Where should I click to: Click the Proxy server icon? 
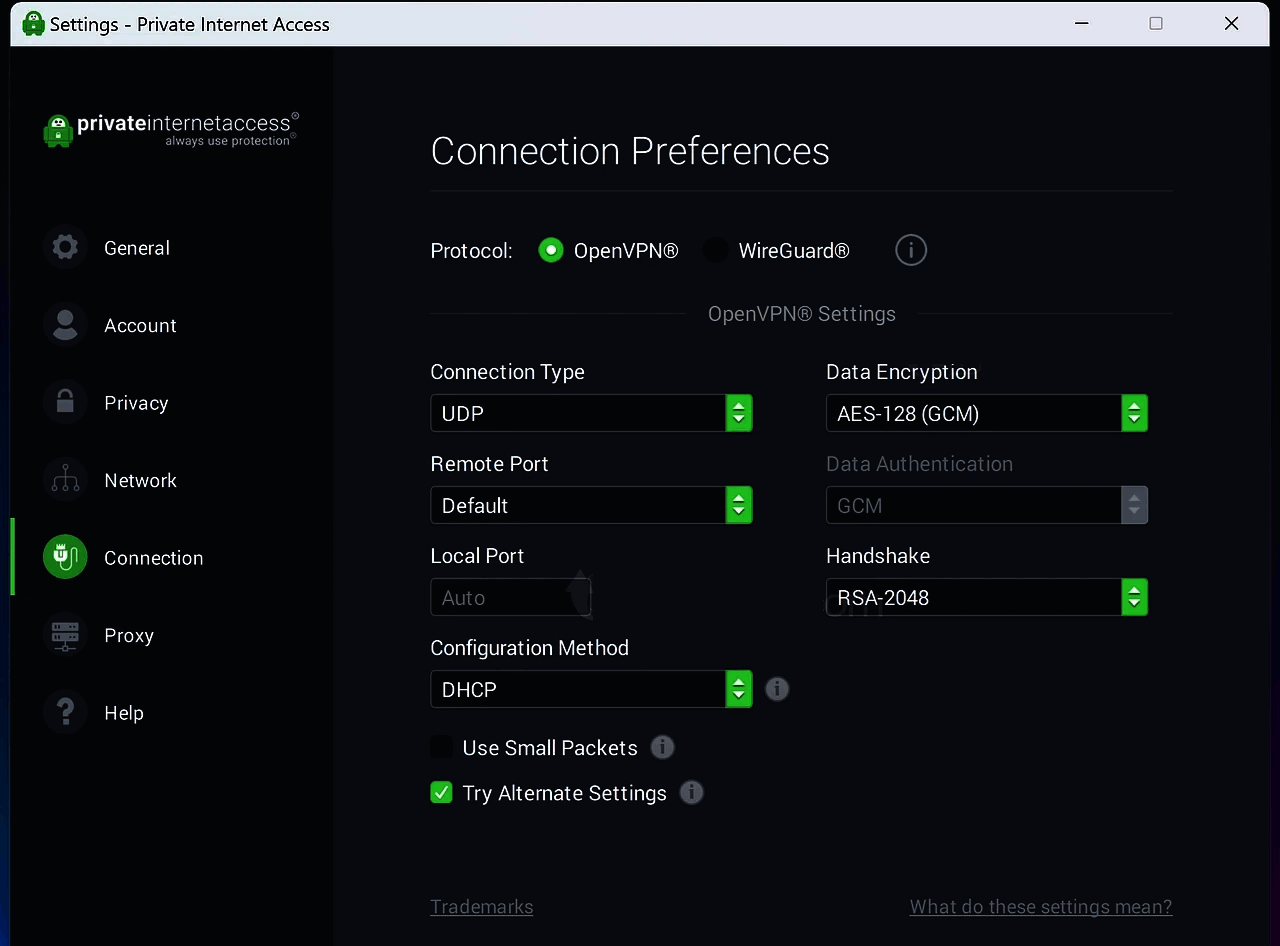point(65,635)
